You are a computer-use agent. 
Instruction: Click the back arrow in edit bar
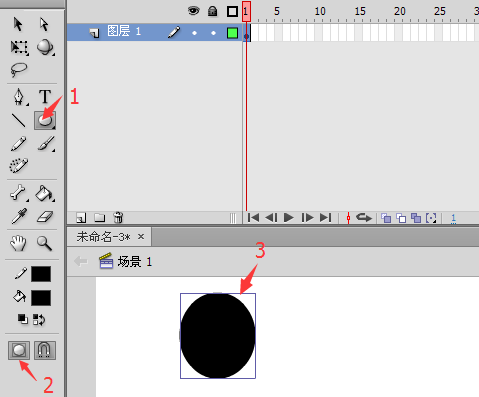pos(81,261)
